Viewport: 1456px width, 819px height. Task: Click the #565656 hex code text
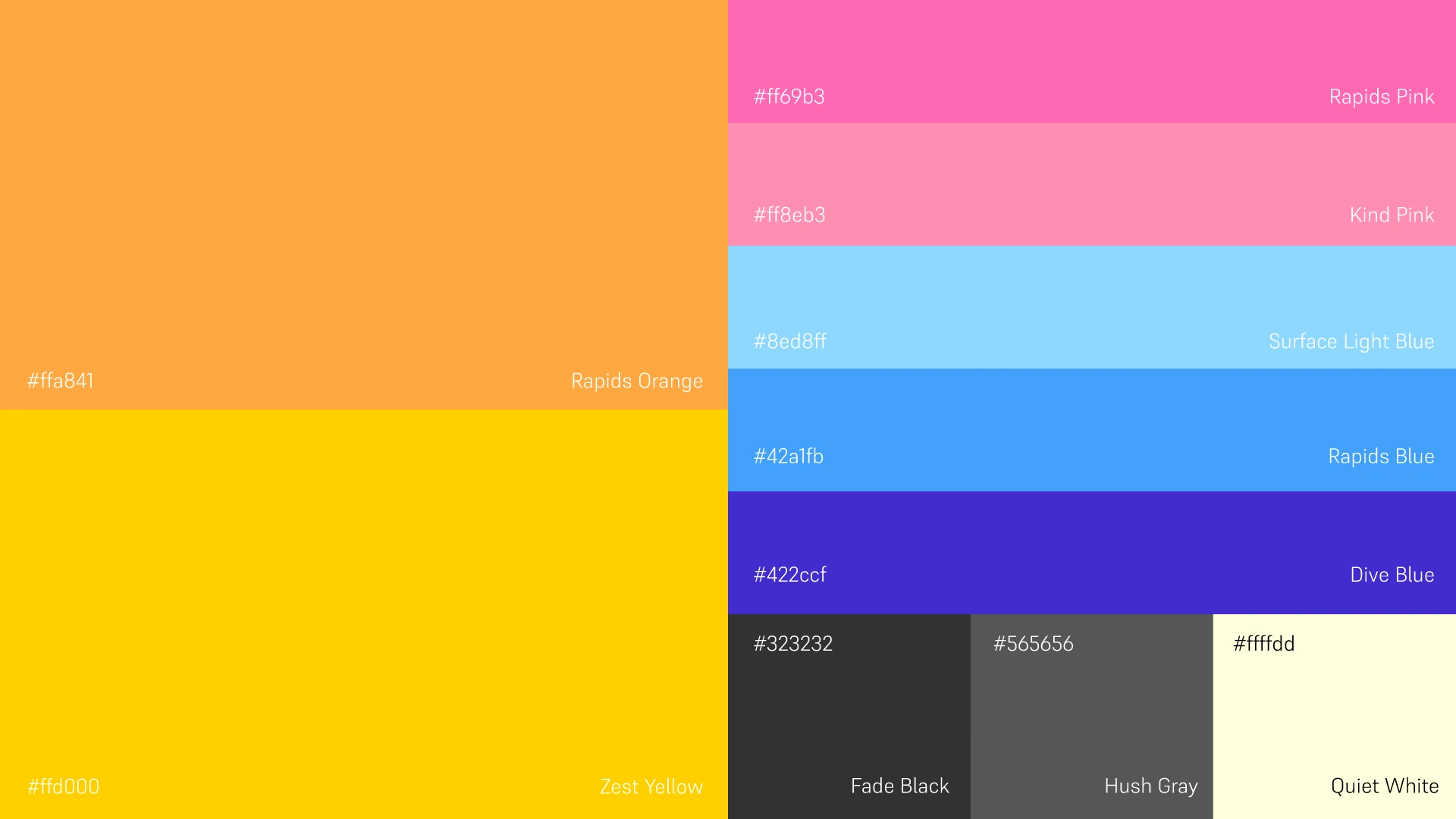point(1034,644)
